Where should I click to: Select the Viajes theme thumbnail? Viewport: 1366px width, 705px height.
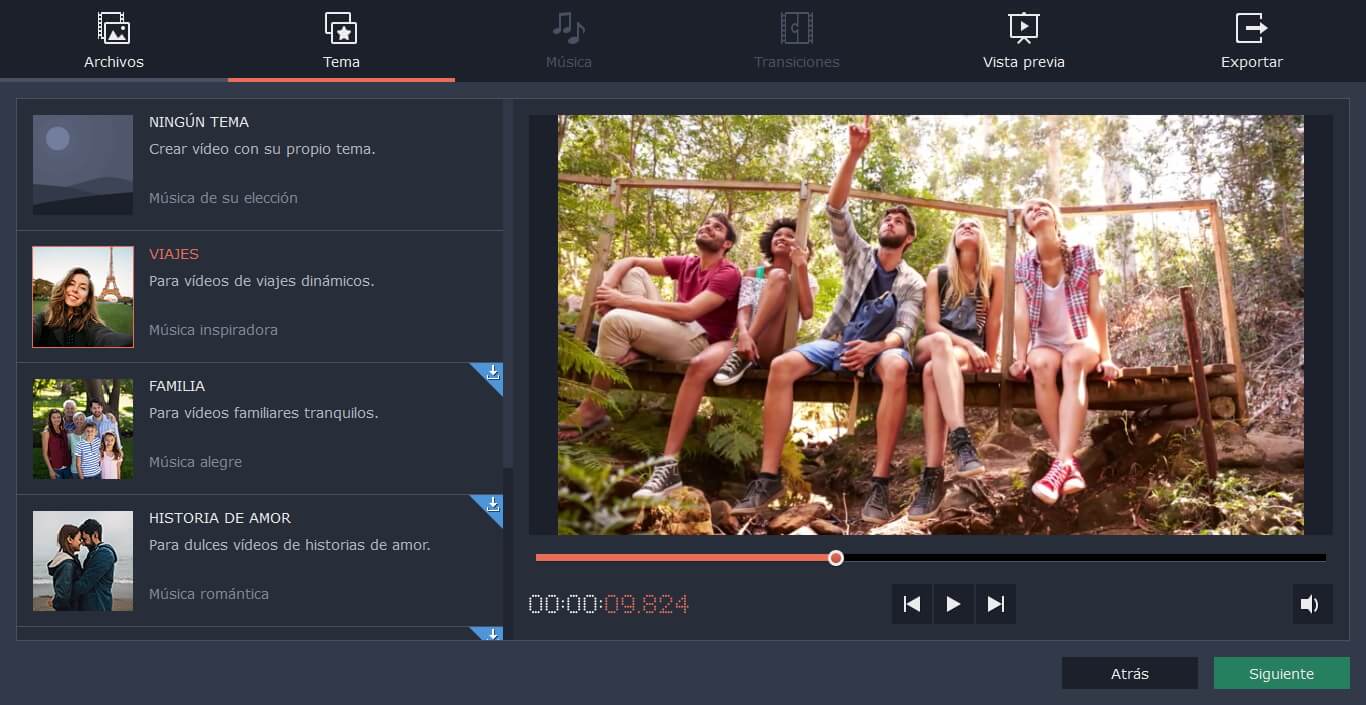(83, 297)
